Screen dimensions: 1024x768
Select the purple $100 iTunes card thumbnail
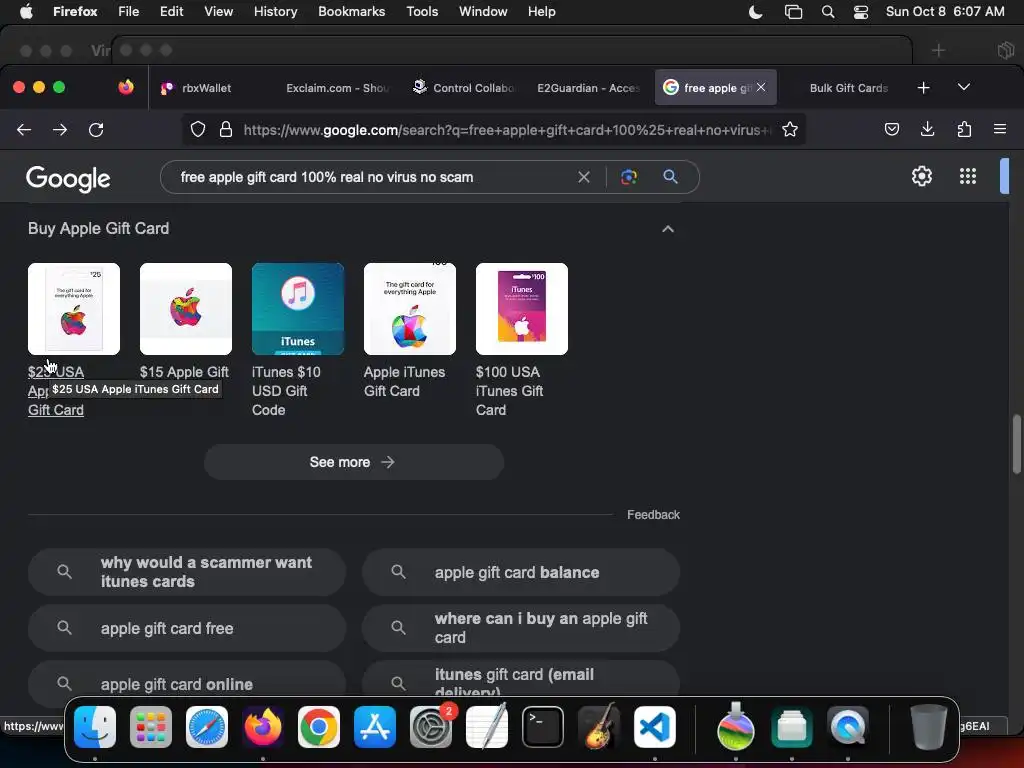[x=522, y=309]
